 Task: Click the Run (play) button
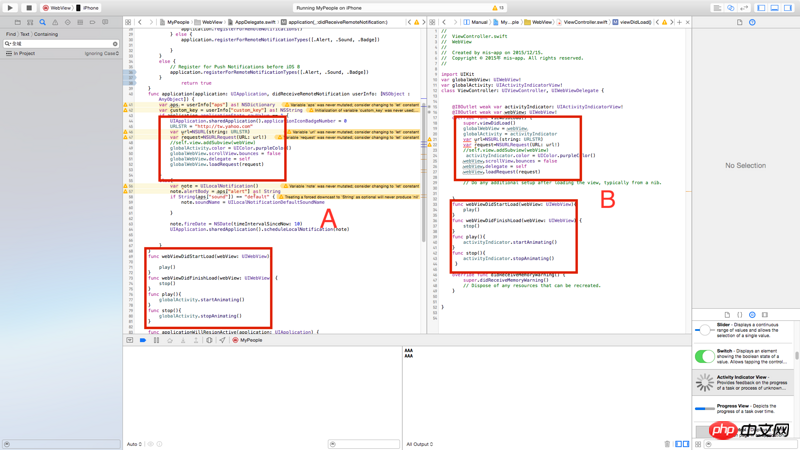10,8
